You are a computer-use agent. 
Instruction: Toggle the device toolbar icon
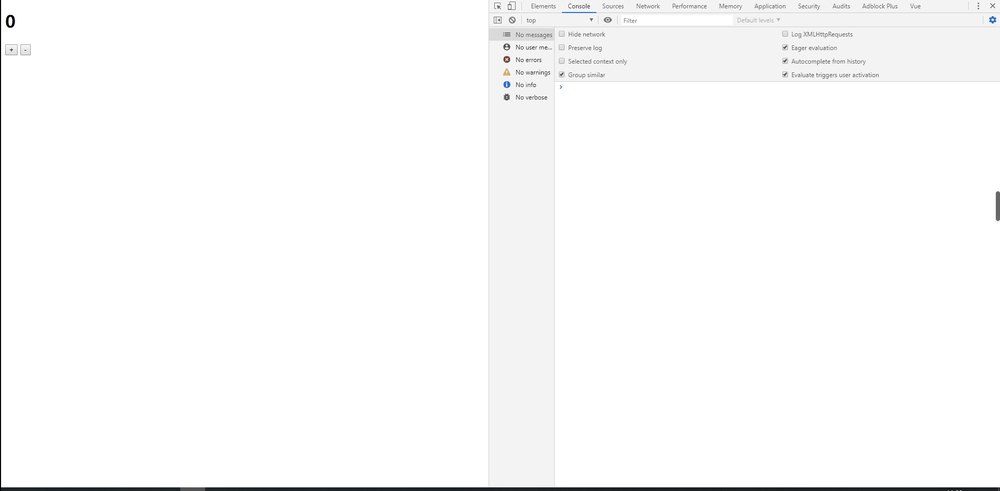[511, 6]
